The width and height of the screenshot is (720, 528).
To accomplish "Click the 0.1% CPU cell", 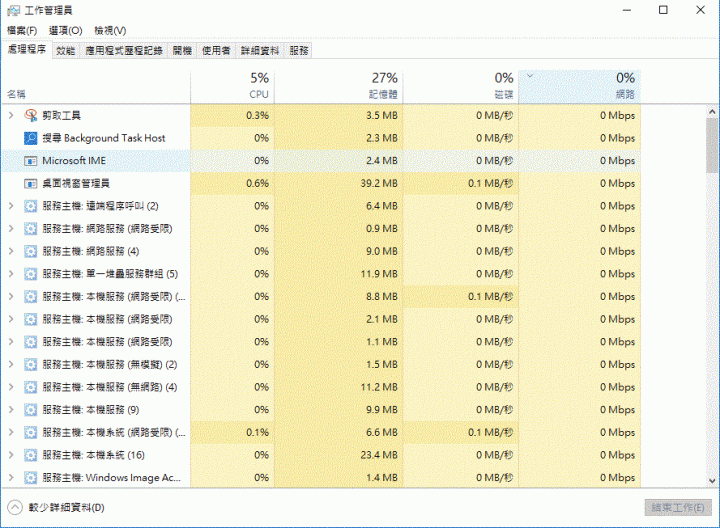I will coord(232,432).
